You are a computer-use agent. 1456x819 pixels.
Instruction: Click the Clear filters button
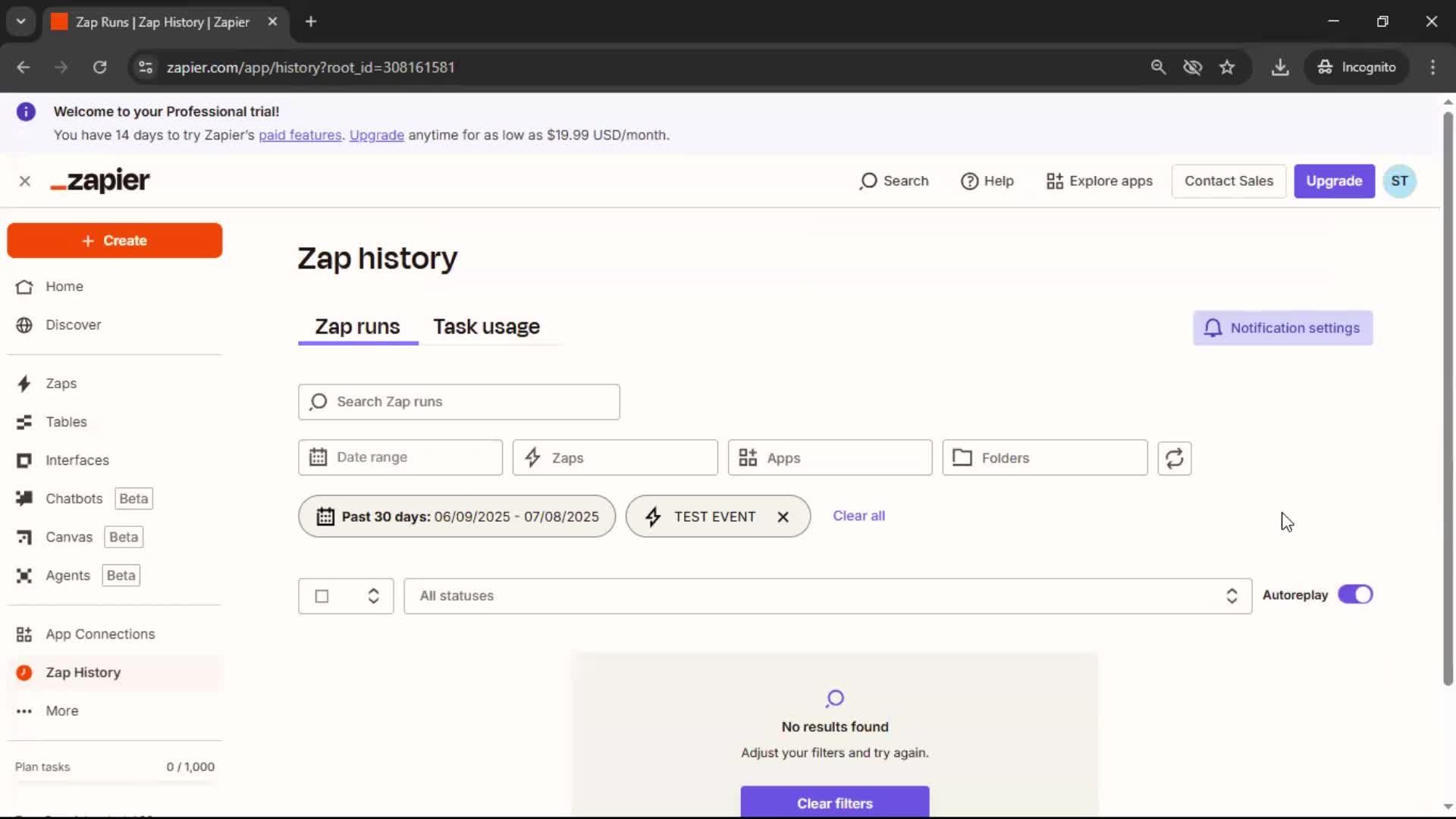coord(834,802)
